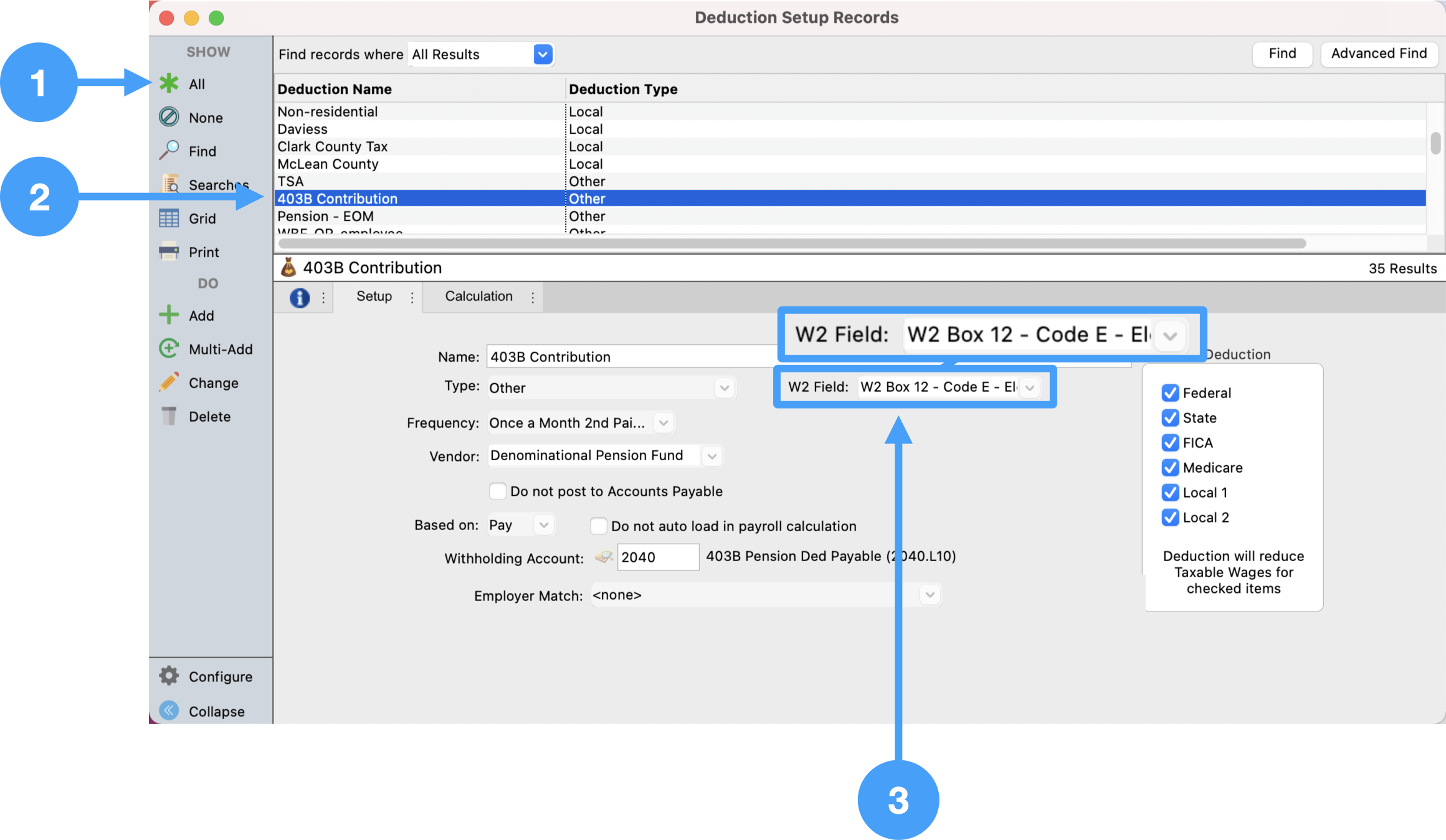Click the Withholding Account number field
This screenshot has width=1446, height=840.
(x=657, y=557)
